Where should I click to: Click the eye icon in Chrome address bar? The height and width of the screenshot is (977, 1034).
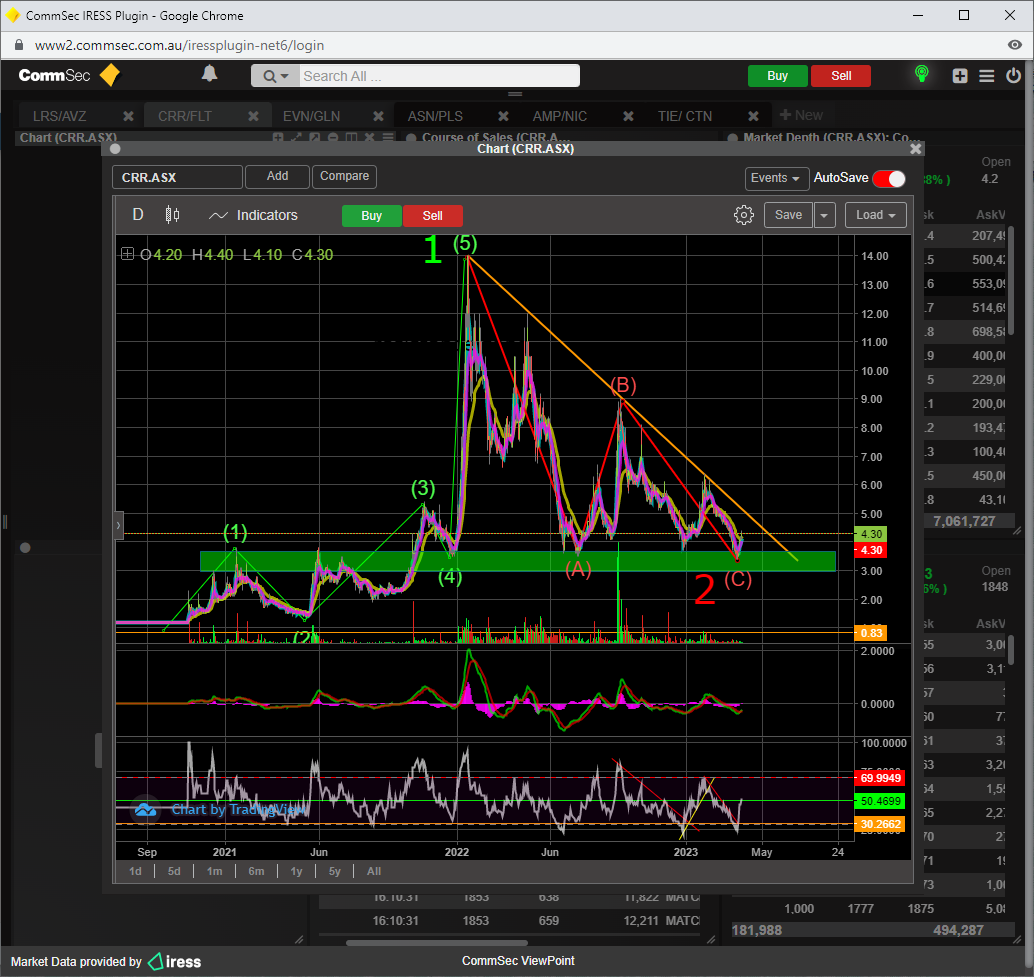click(1015, 45)
